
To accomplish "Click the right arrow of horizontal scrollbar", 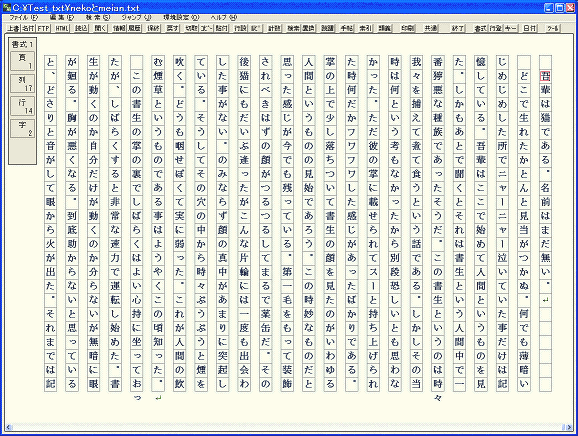I will coord(569,427).
